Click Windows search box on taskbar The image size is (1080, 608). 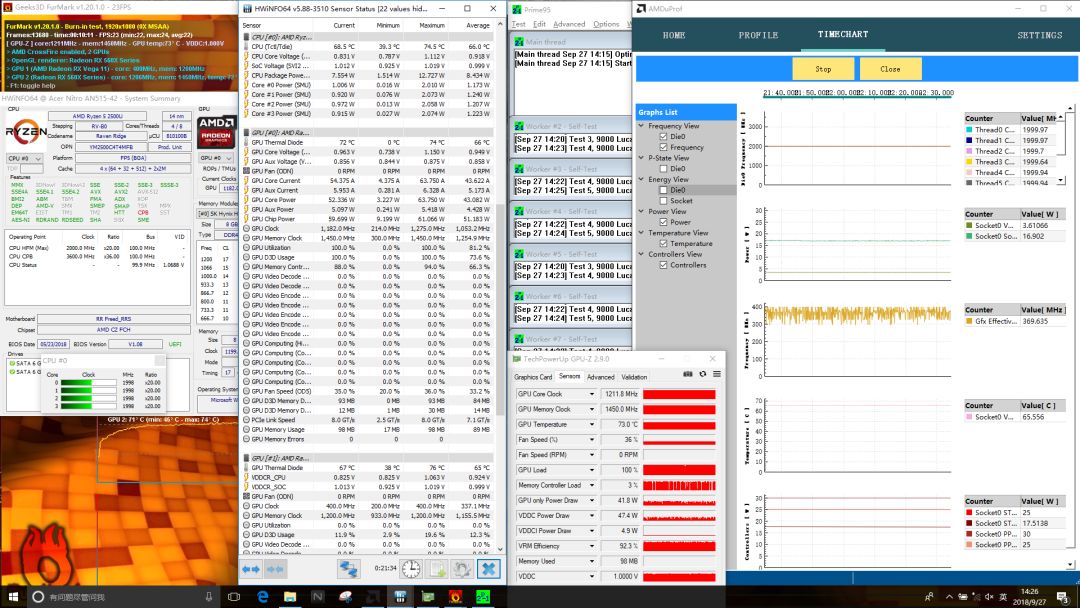[x=124, y=597]
